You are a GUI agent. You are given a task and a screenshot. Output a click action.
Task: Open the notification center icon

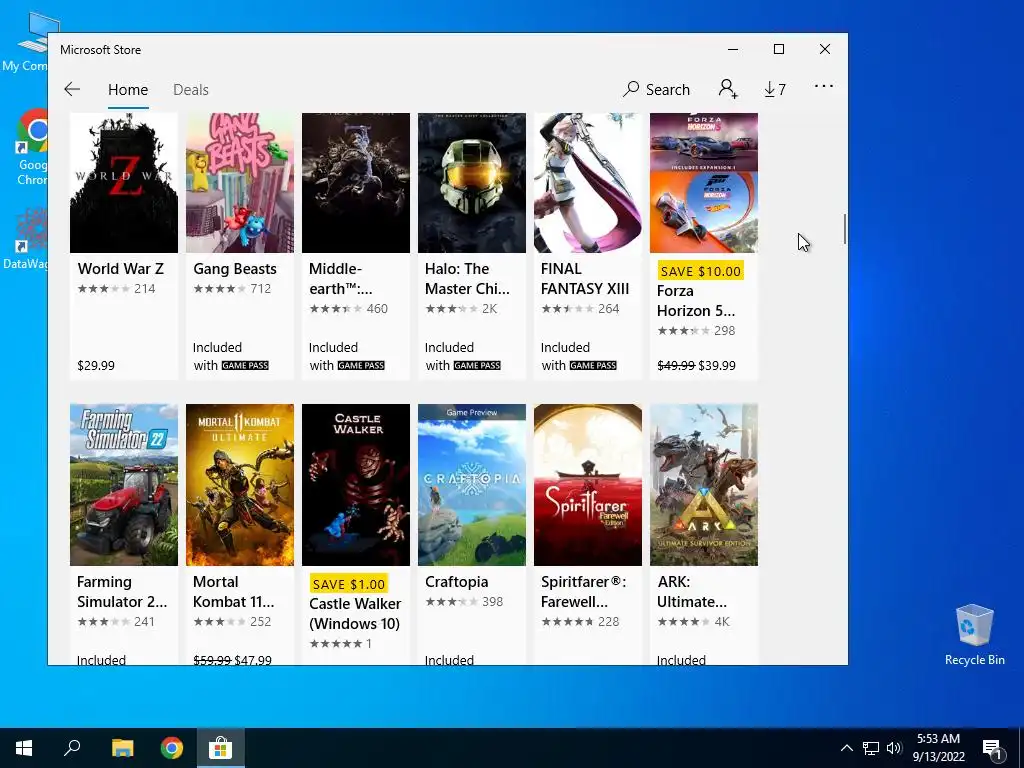992,749
